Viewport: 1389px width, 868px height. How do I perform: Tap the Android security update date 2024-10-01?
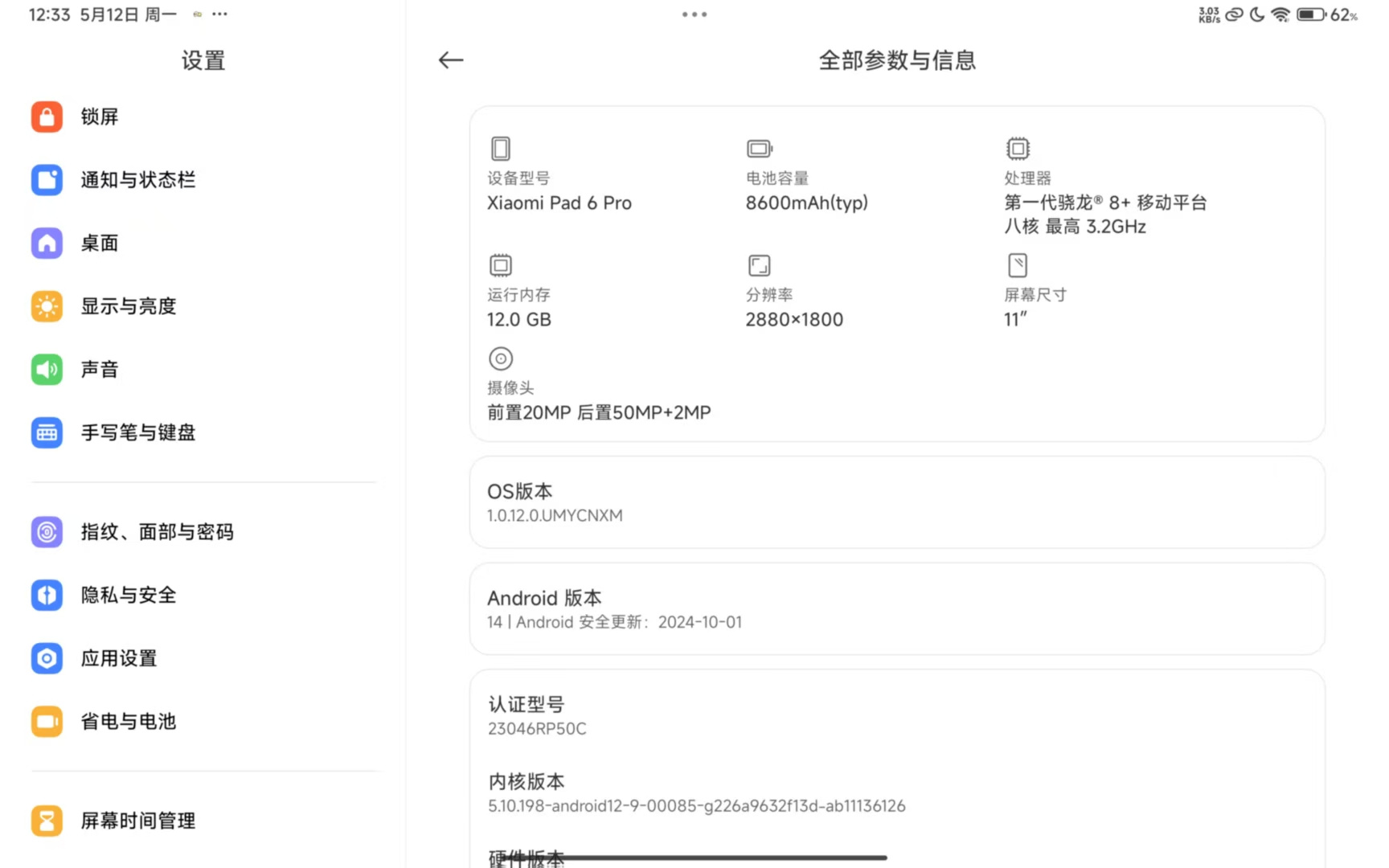[x=700, y=622]
